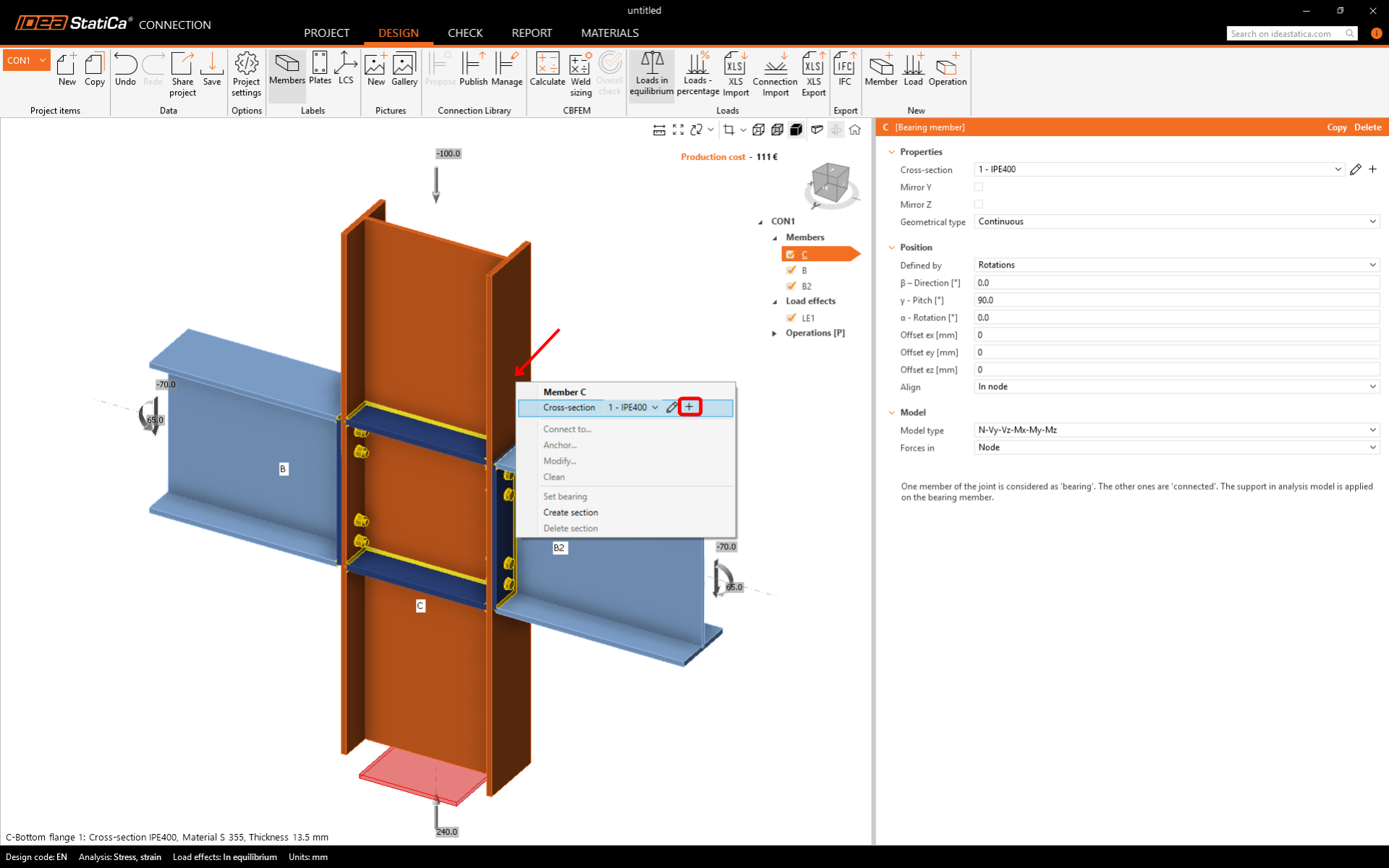Choose Create section in the context menu
This screenshot has width=1389, height=868.
pos(571,513)
